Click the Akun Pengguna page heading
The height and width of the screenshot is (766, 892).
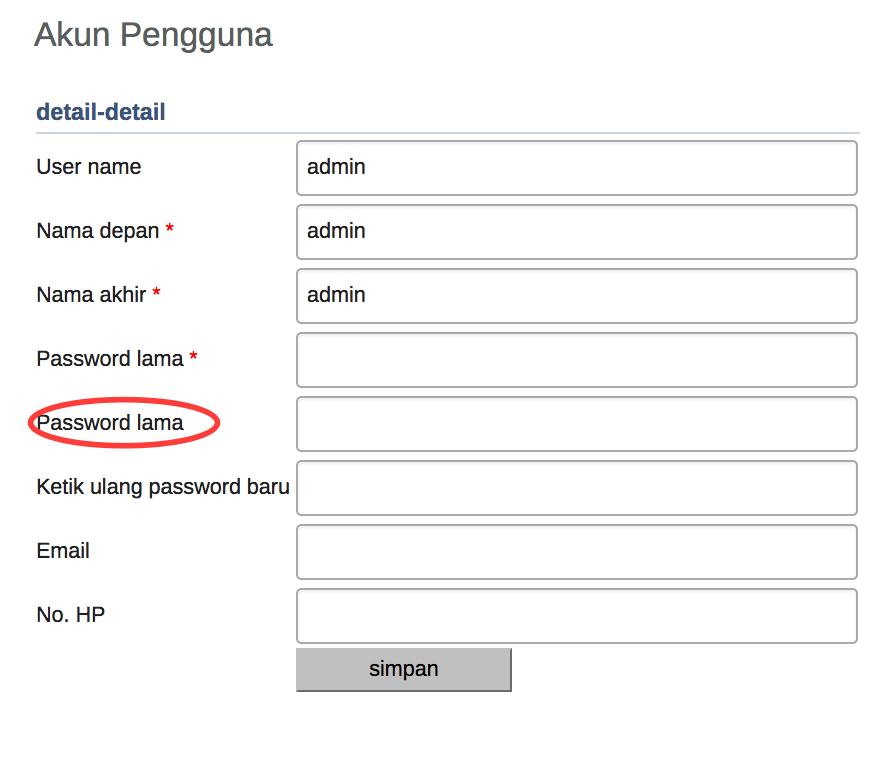tap(153, 35)
